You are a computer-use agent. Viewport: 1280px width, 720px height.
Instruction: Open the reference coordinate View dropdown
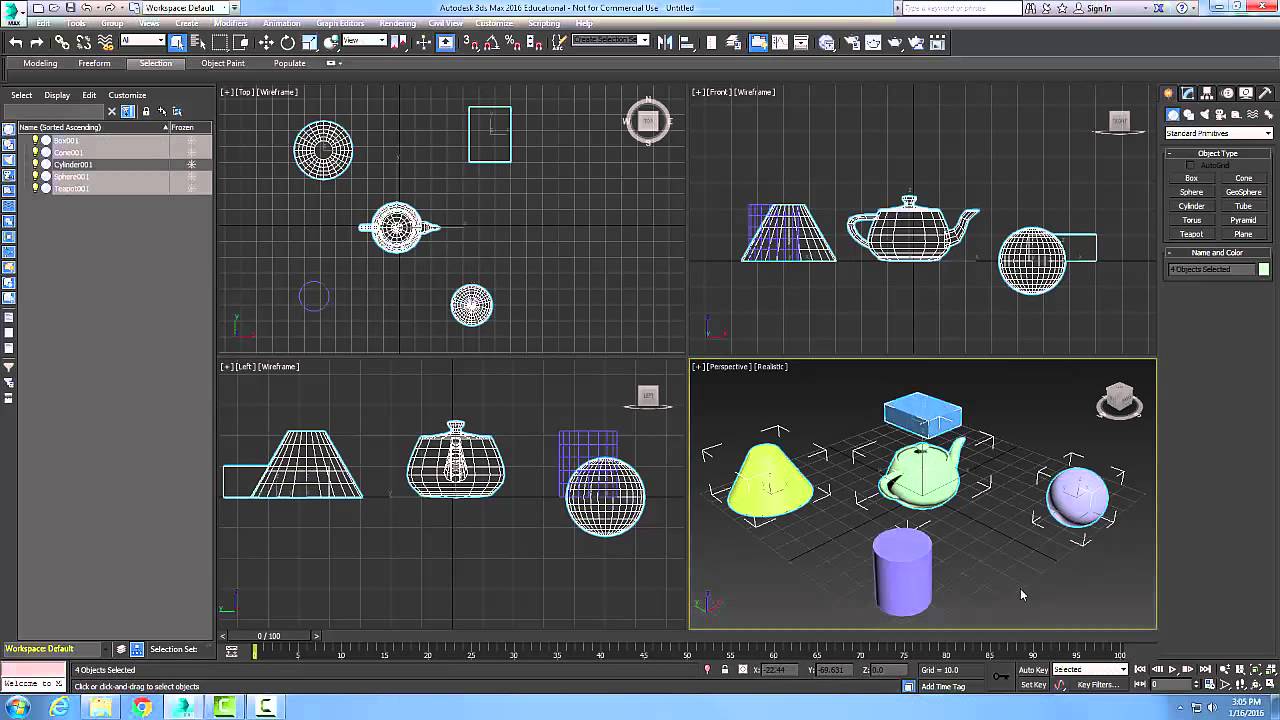click(364, 41)
